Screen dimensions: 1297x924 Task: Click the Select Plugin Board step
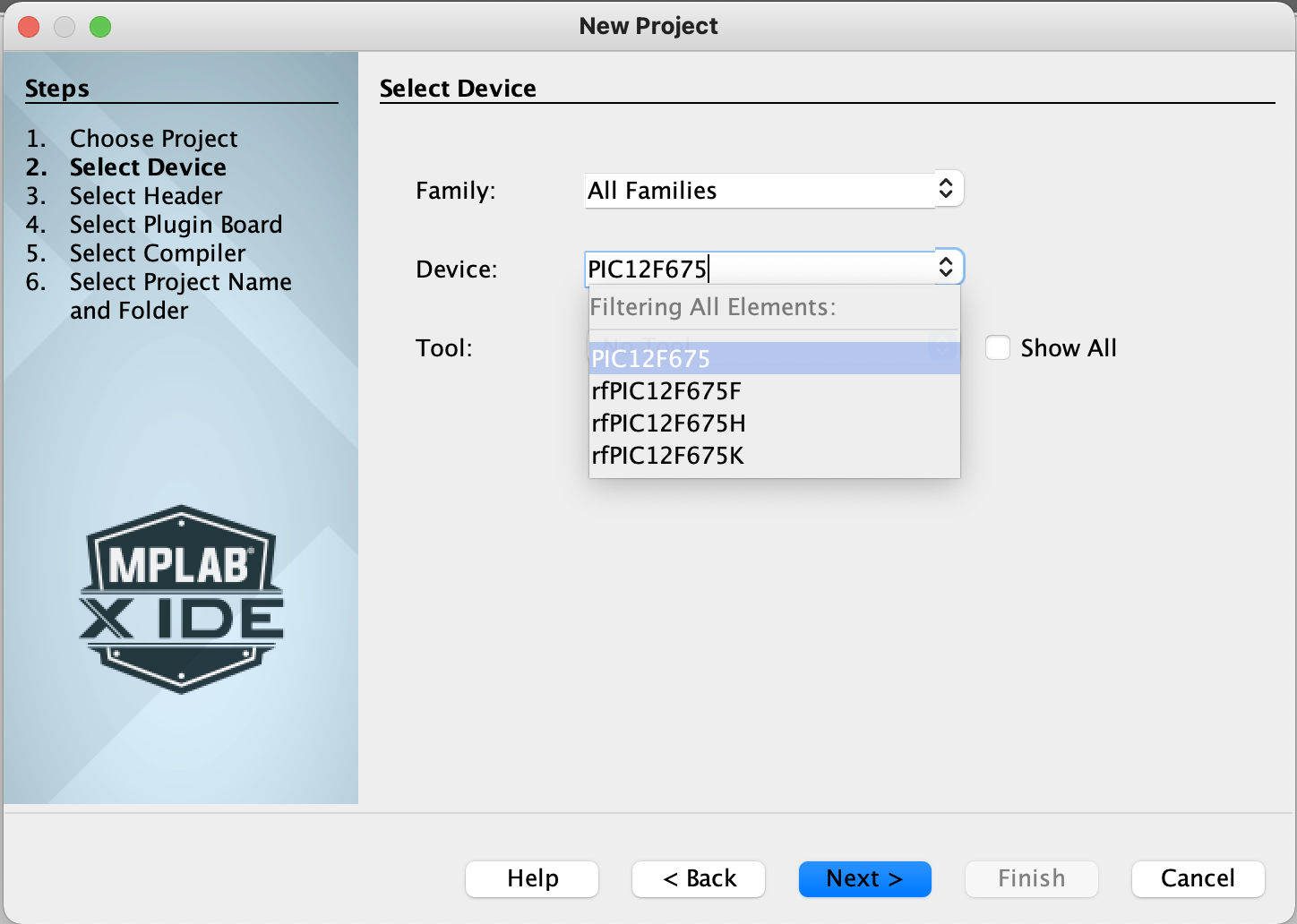coord(176,225)
